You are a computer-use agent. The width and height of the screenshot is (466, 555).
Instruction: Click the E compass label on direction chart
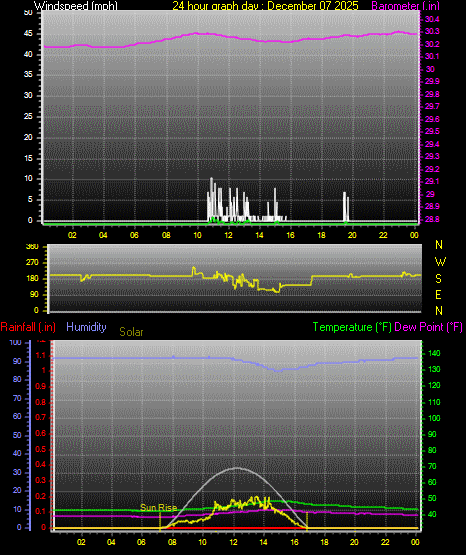pos(438,294)
